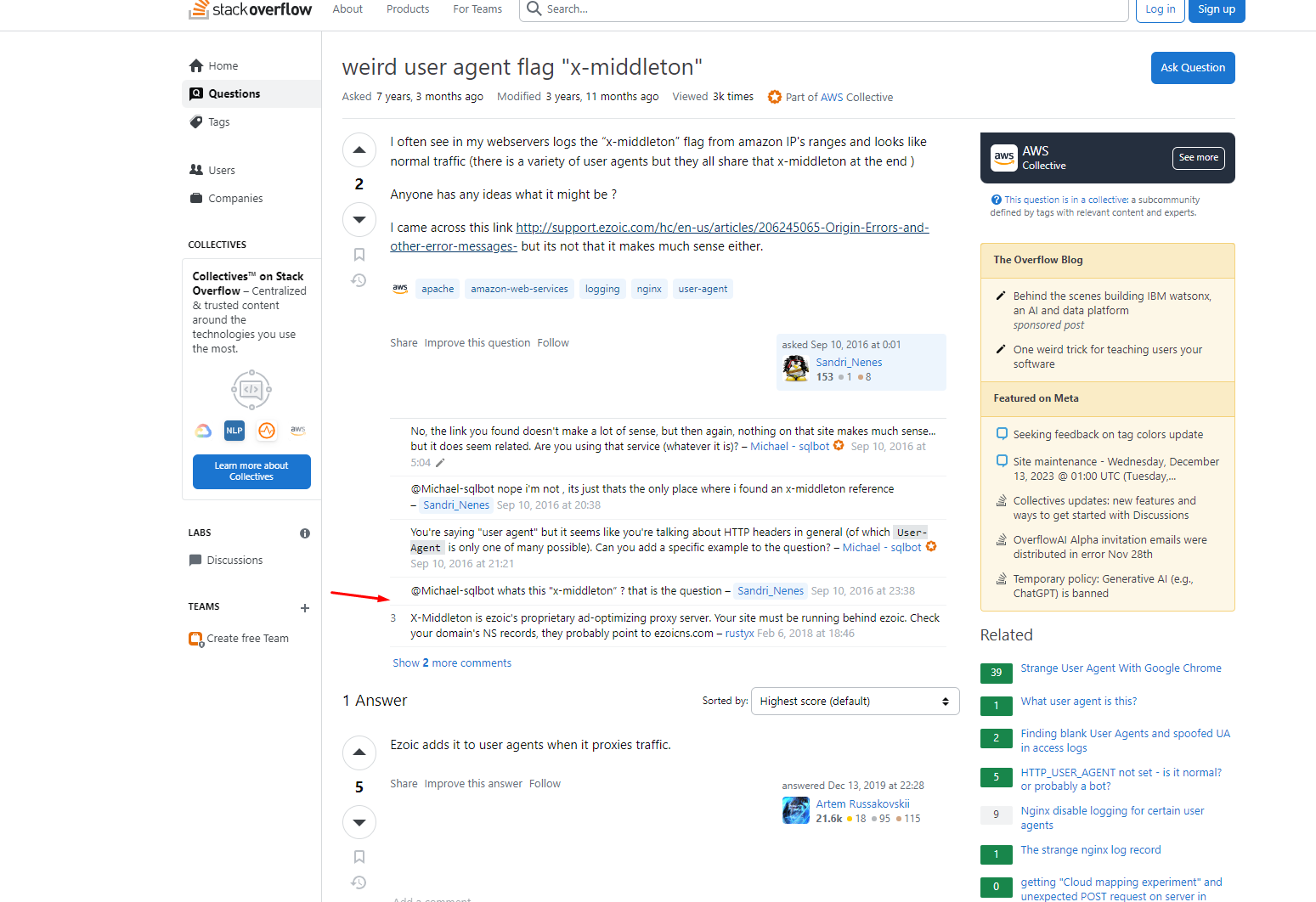Open Finding blank User Agents related question

point(1125,741)
